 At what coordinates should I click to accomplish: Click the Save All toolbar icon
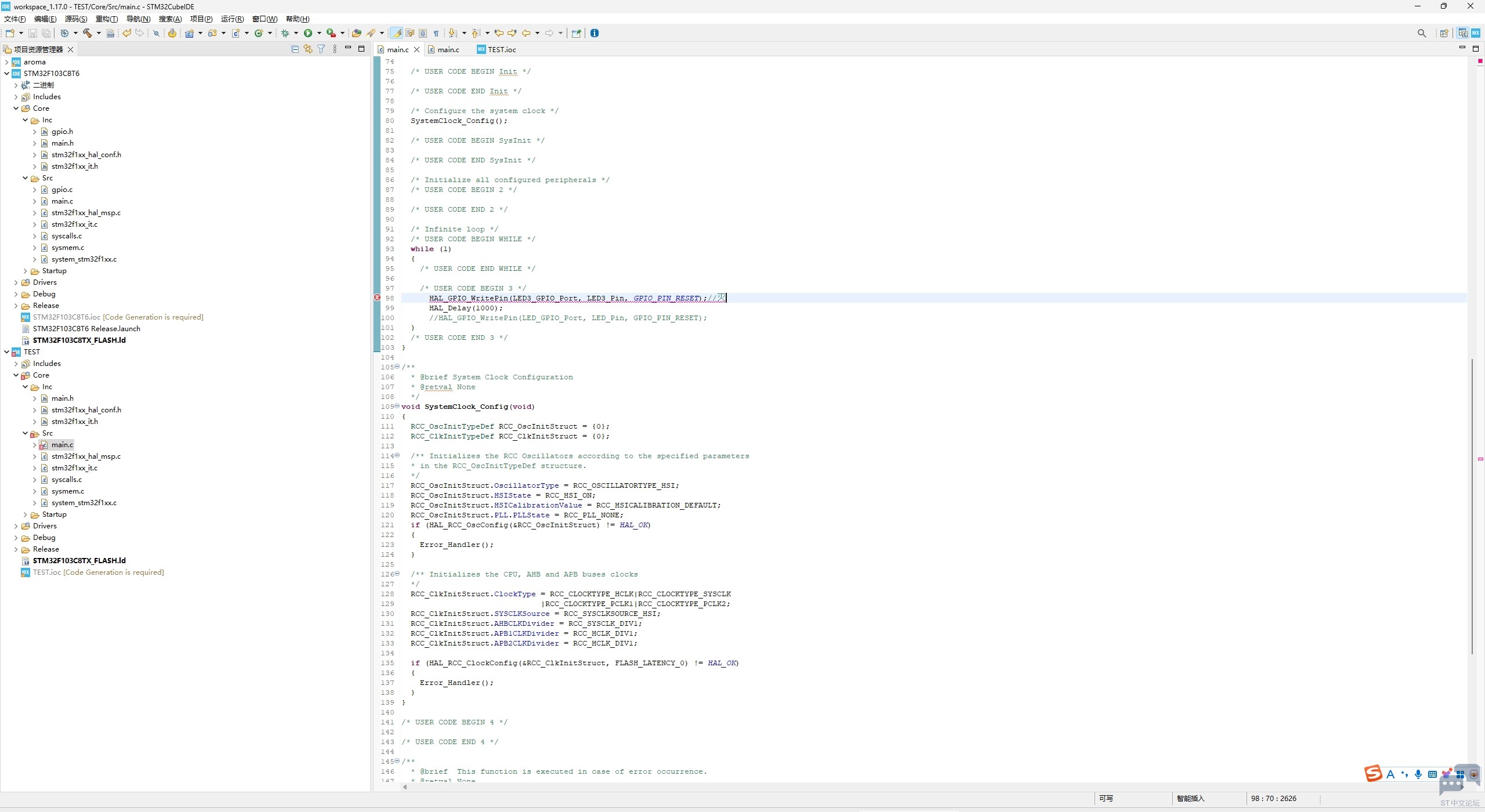(46, 33)
